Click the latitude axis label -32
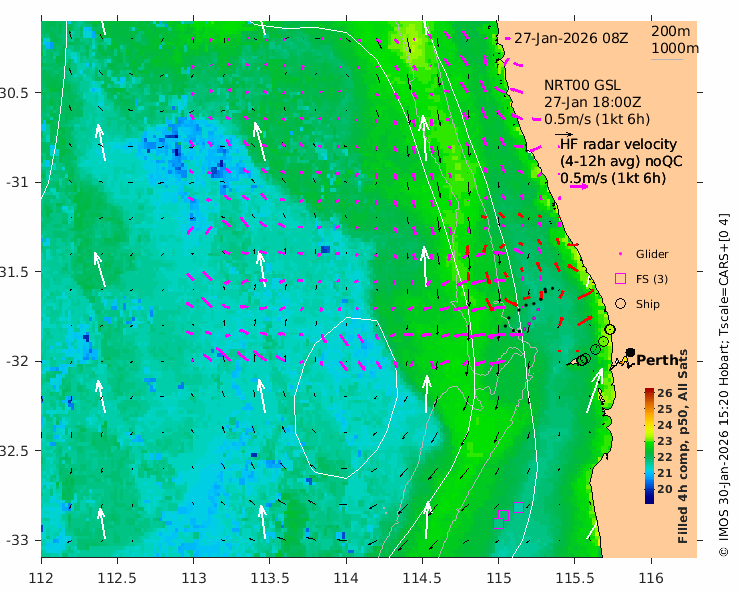 coord(17,361)
